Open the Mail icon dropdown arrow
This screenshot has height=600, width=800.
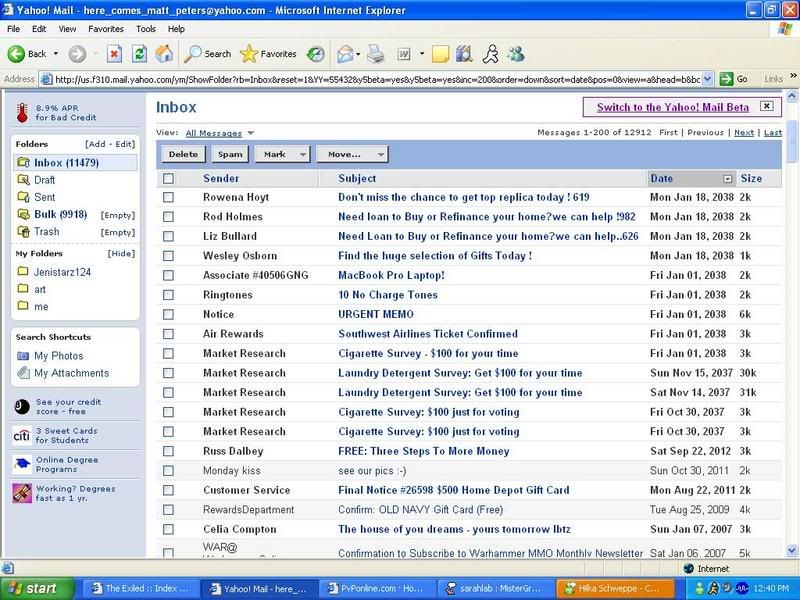coord(358,54)
